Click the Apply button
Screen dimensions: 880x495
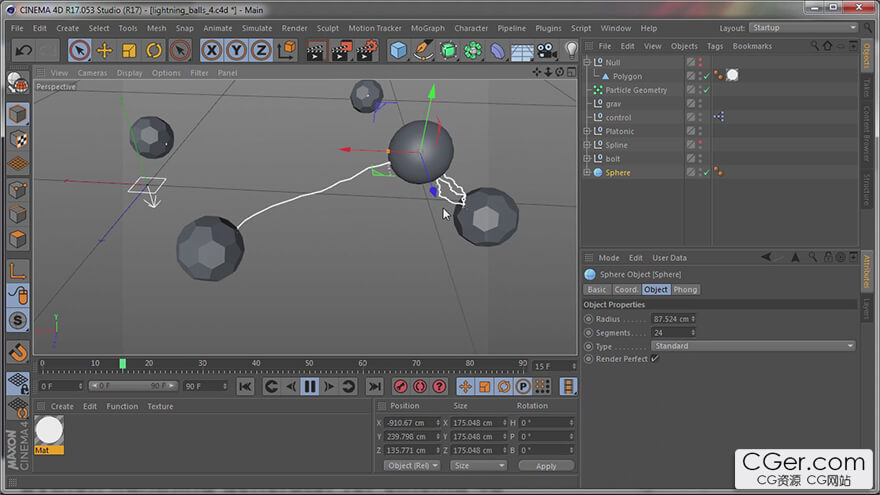click(546, 466)
